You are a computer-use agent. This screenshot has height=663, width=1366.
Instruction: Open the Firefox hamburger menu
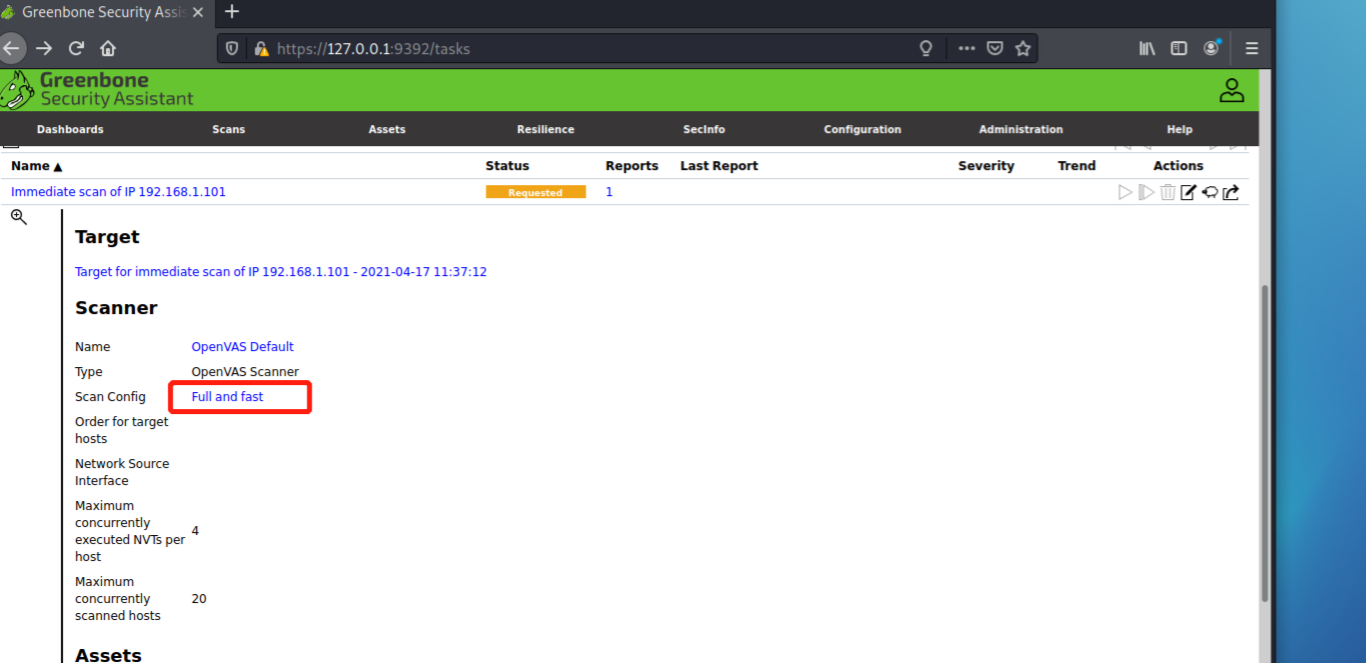point(1252,48)
